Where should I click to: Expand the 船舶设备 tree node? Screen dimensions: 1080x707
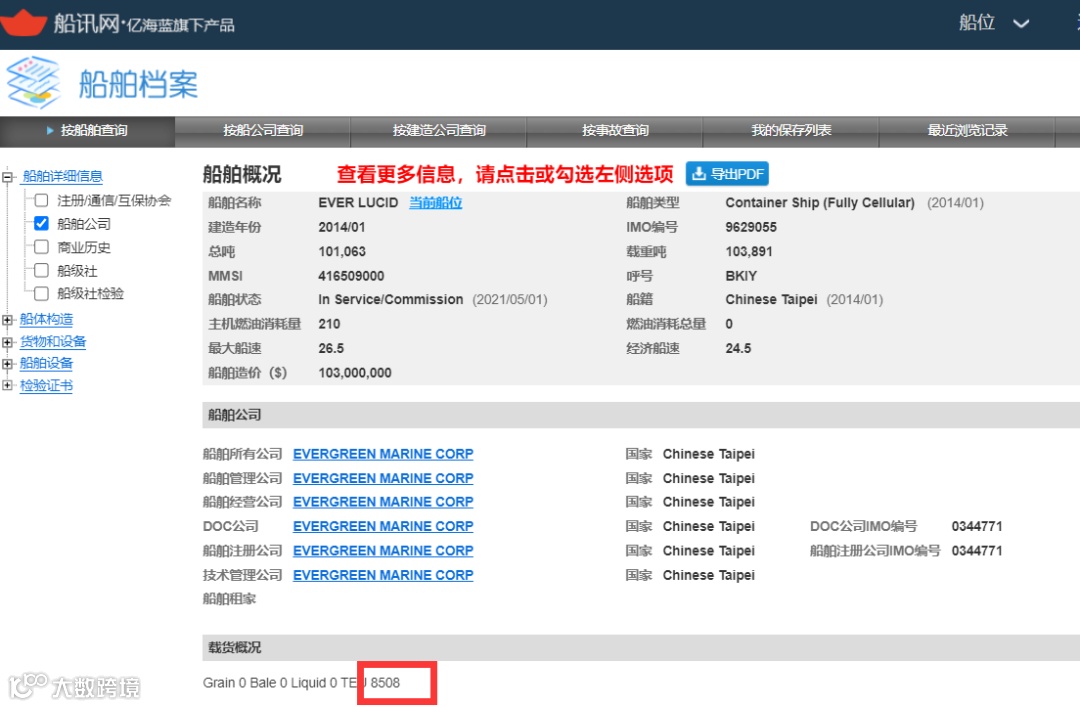point(8,364)
